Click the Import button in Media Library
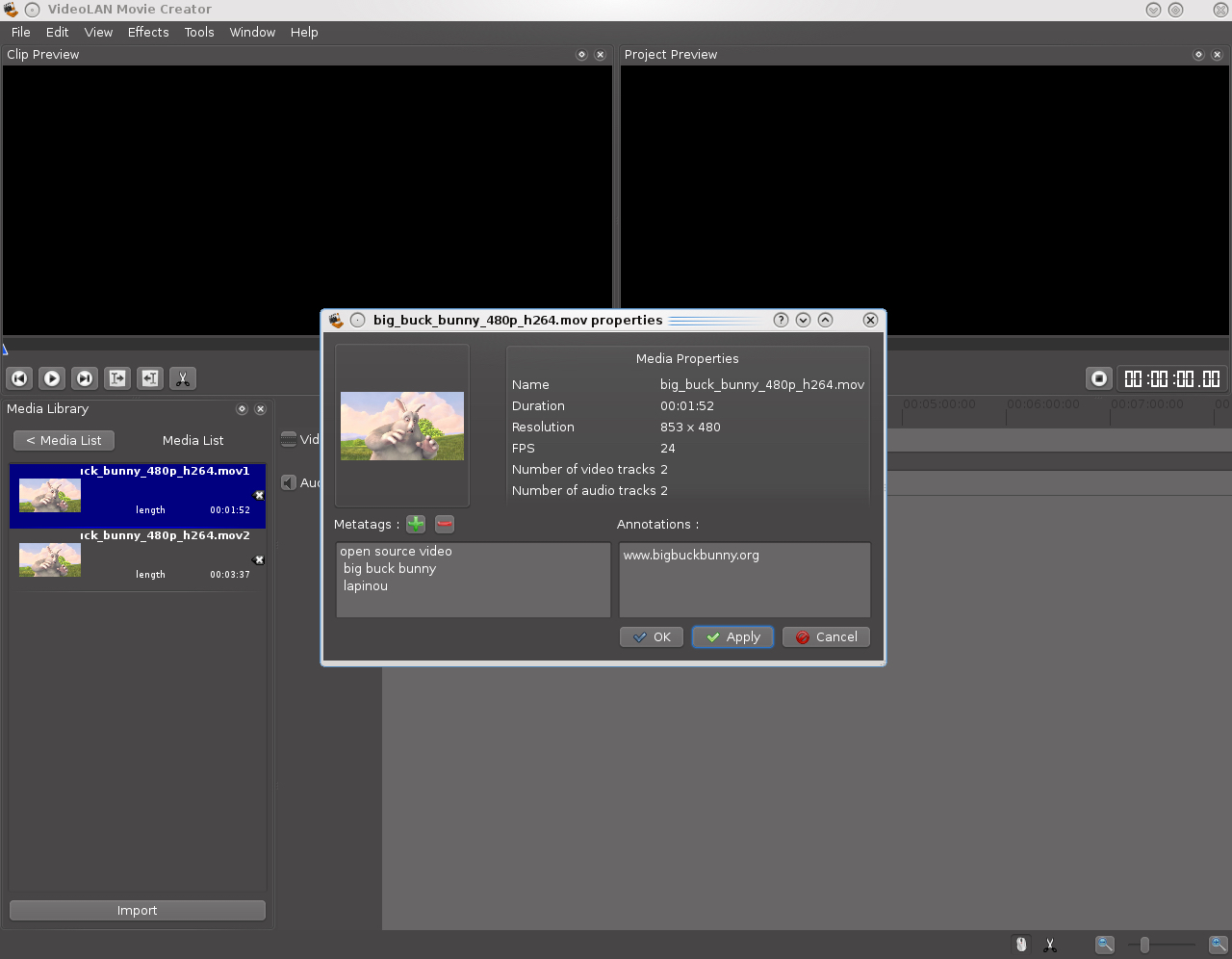Screen dimensions: 1232x959 [137, 910]
